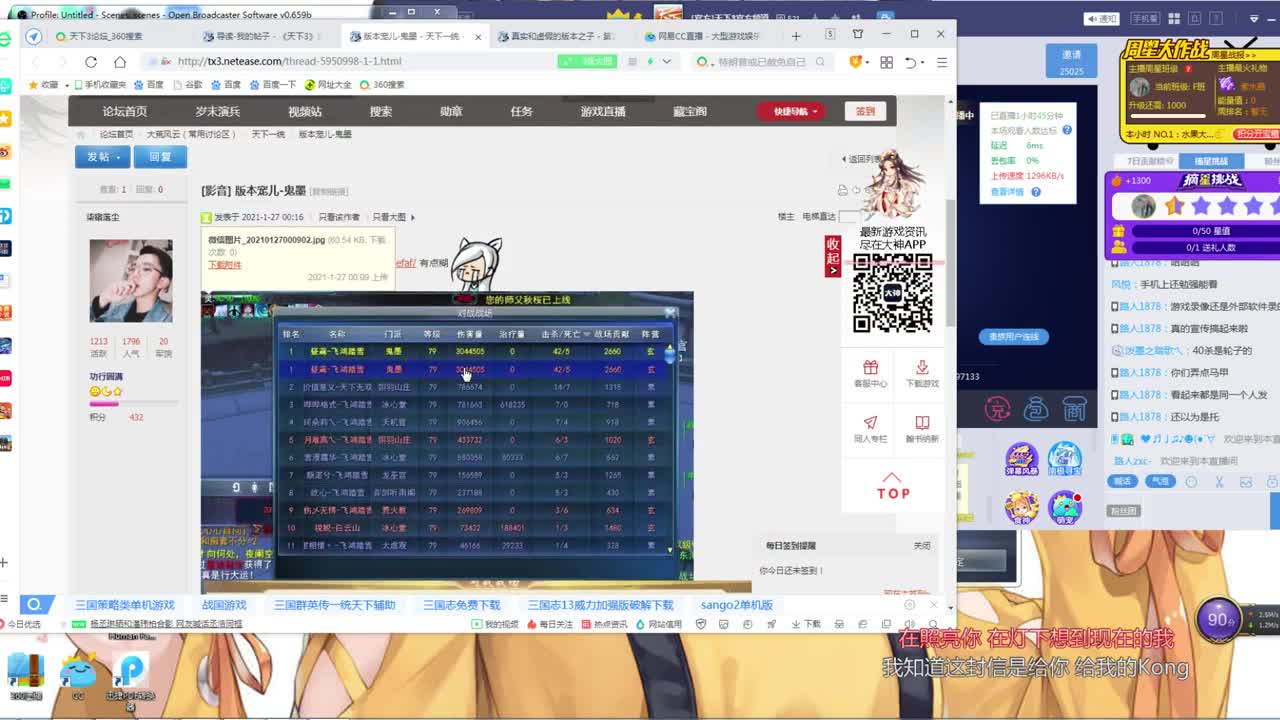Click the browser undo-close arrow icon

tap(911, 62)
